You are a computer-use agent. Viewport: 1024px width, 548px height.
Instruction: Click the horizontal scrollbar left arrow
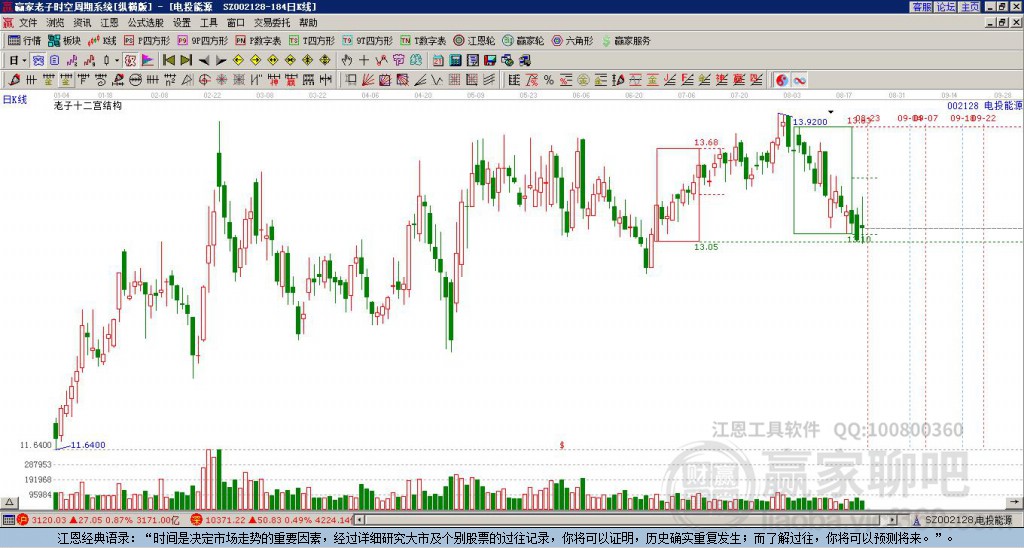coord(359,520)
